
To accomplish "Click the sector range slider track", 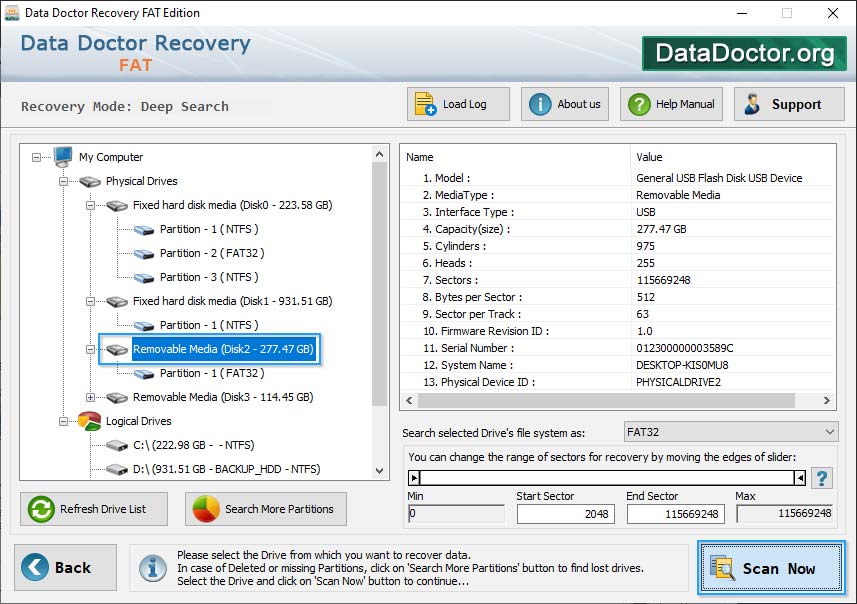I will tap(607, 478).
